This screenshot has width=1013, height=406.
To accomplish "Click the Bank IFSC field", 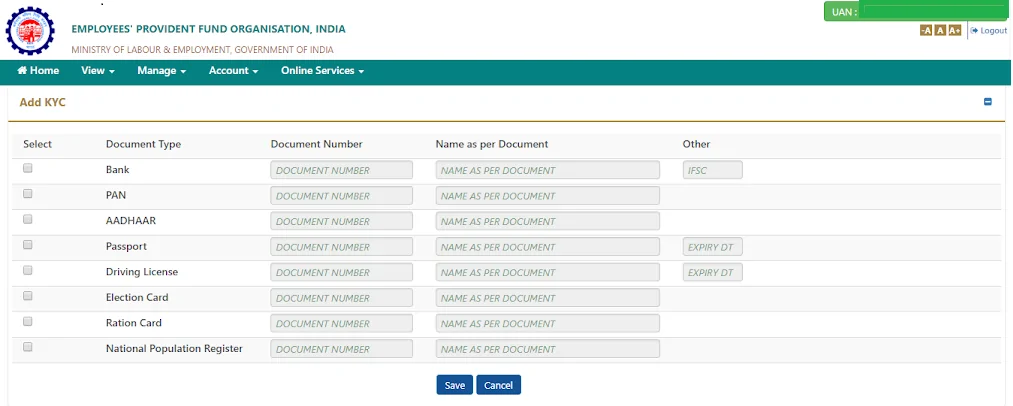I will (x=713, y=170).
